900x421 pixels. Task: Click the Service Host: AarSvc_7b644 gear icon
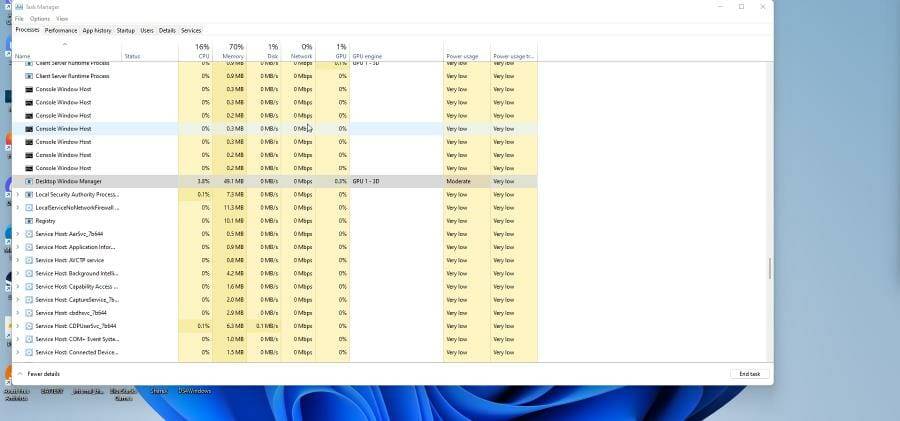coord(29,234)
